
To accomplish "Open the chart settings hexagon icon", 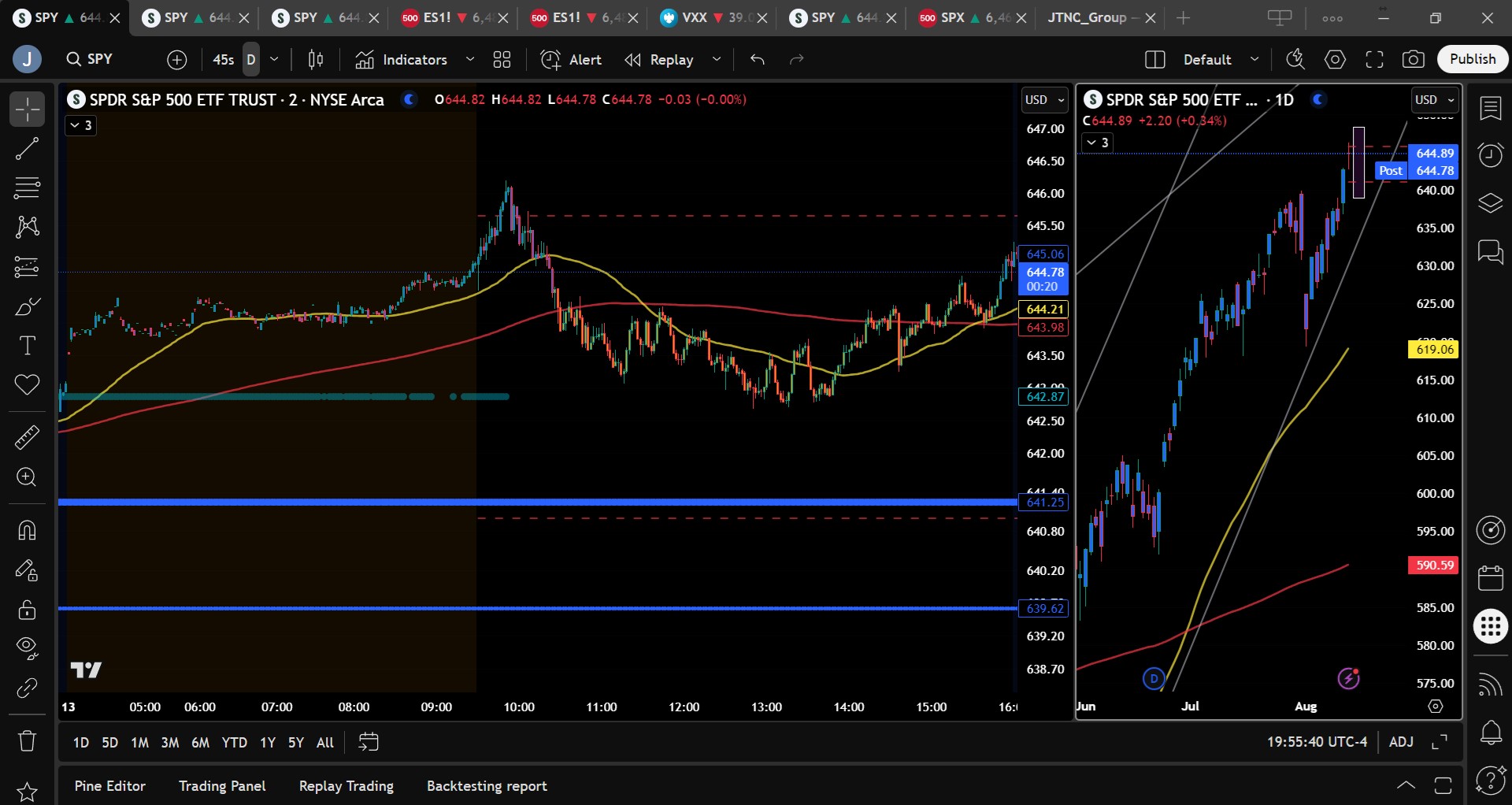I will [1335, 59].
